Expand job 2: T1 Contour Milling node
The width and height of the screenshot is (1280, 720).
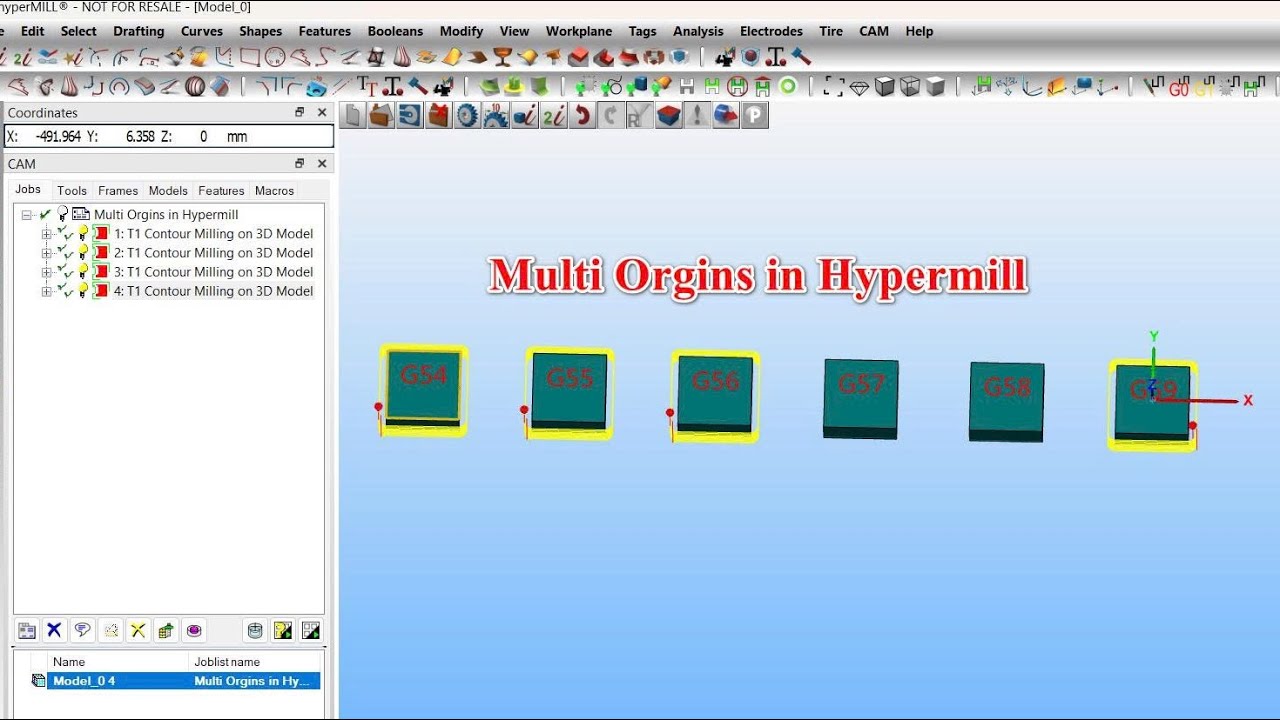point(46,253)
